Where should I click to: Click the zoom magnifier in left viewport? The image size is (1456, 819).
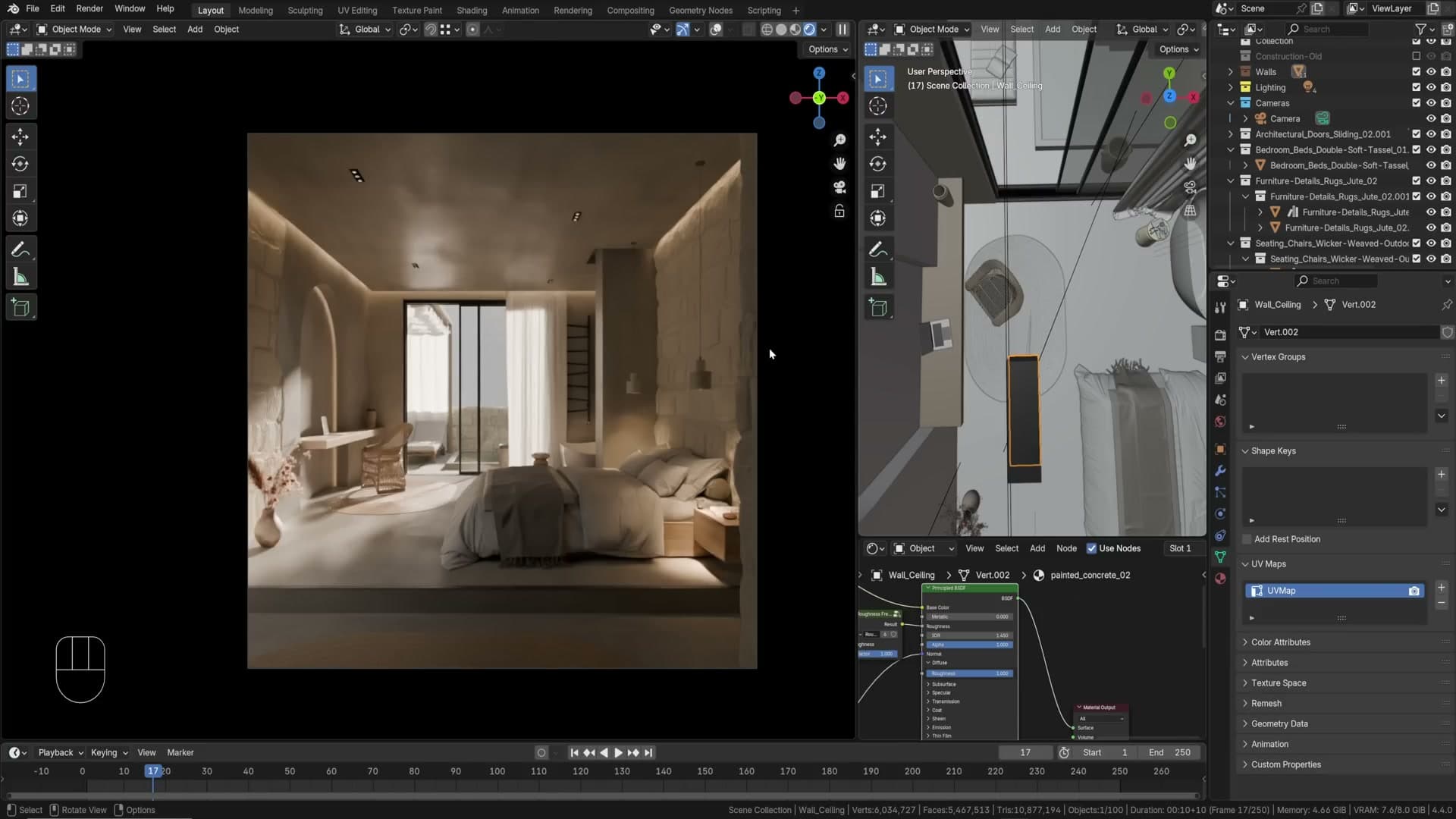tap(839, 140)
